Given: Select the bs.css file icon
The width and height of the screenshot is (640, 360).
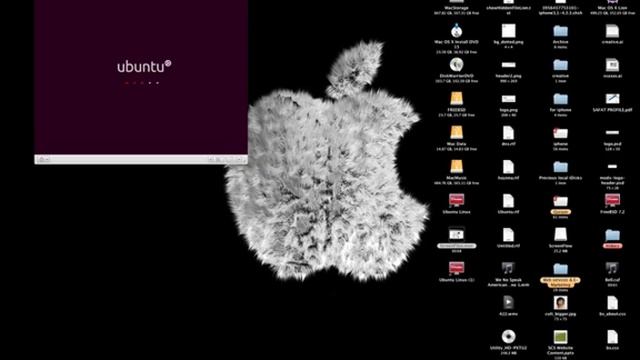Looking at the screenshot, I should (612, 337).
